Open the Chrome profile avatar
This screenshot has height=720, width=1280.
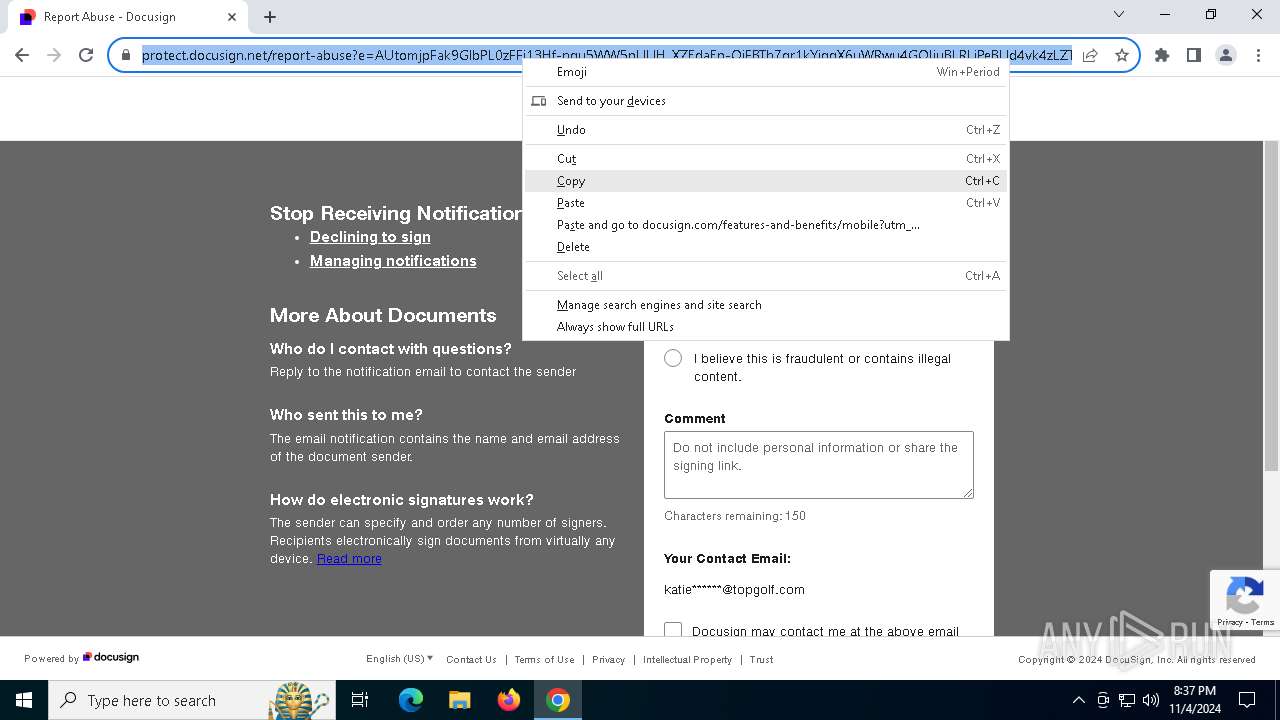1226,55
